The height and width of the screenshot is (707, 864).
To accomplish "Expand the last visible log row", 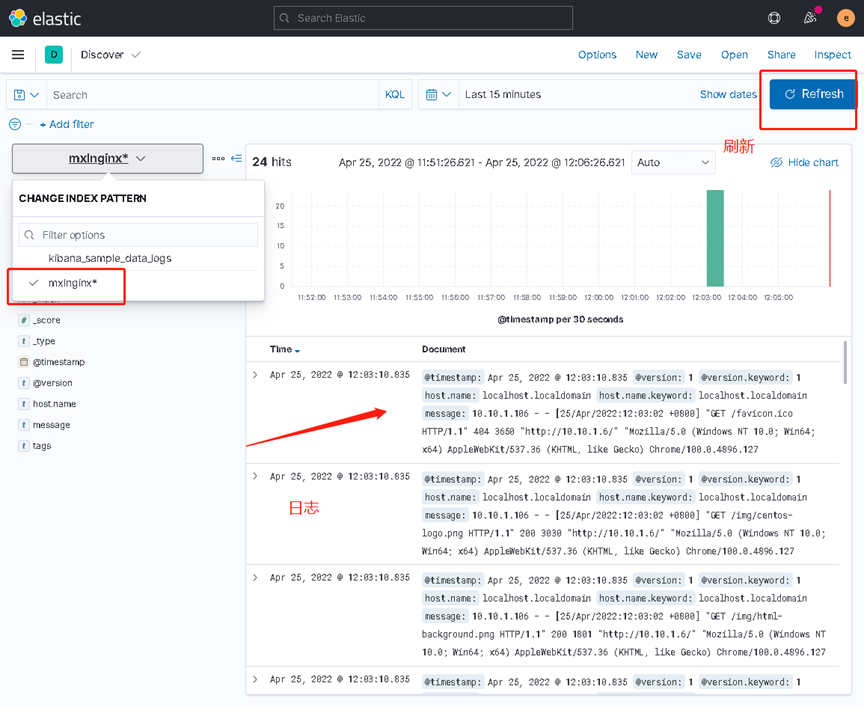I will tap(255, 679).
